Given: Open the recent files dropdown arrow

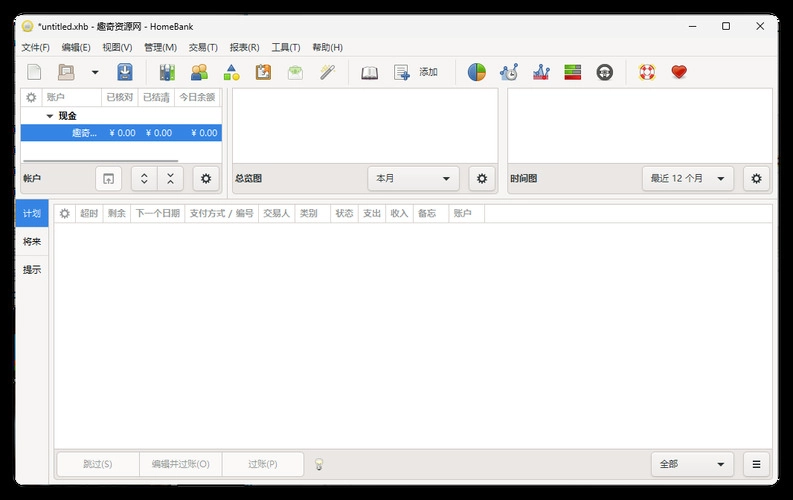Looking at the screenshot, I should pos(95,72).
